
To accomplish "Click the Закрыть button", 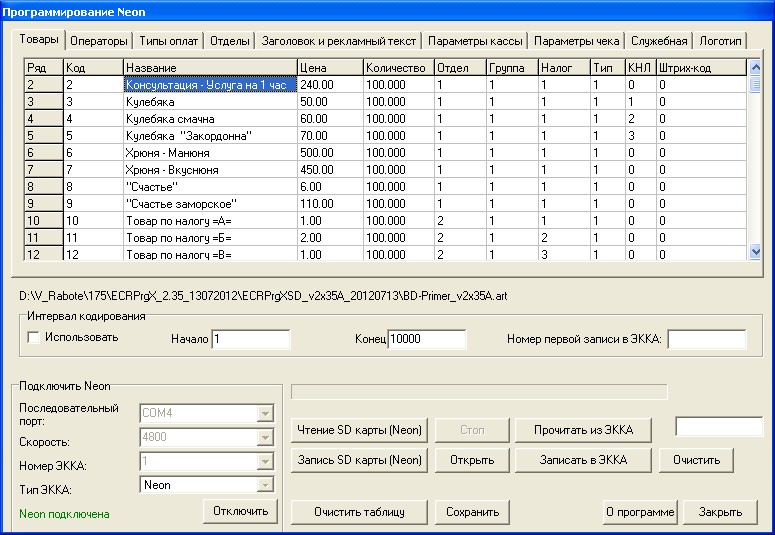I will point(720,512).
